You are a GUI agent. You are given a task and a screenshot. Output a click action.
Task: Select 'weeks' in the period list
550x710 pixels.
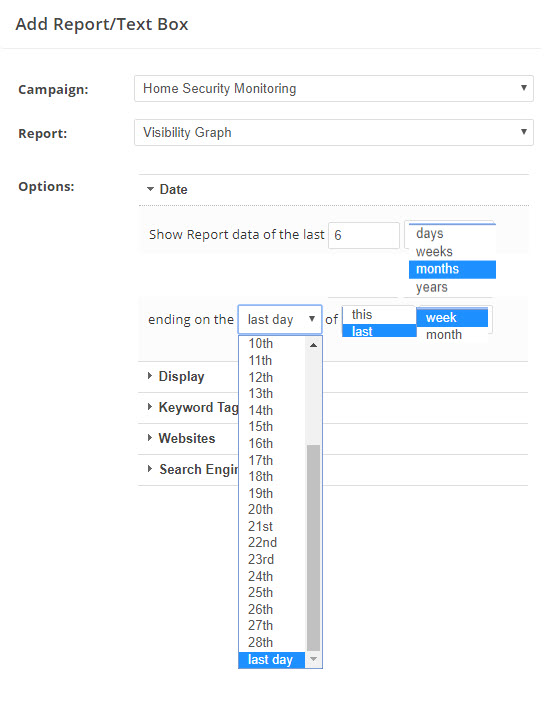[452, 252]
